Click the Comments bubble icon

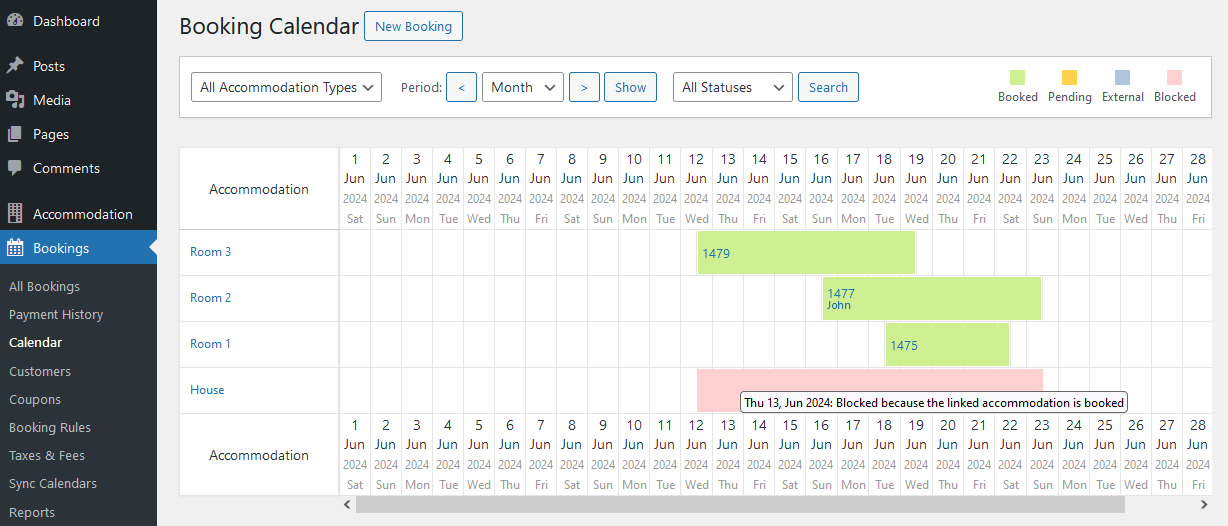coord(15,168)
